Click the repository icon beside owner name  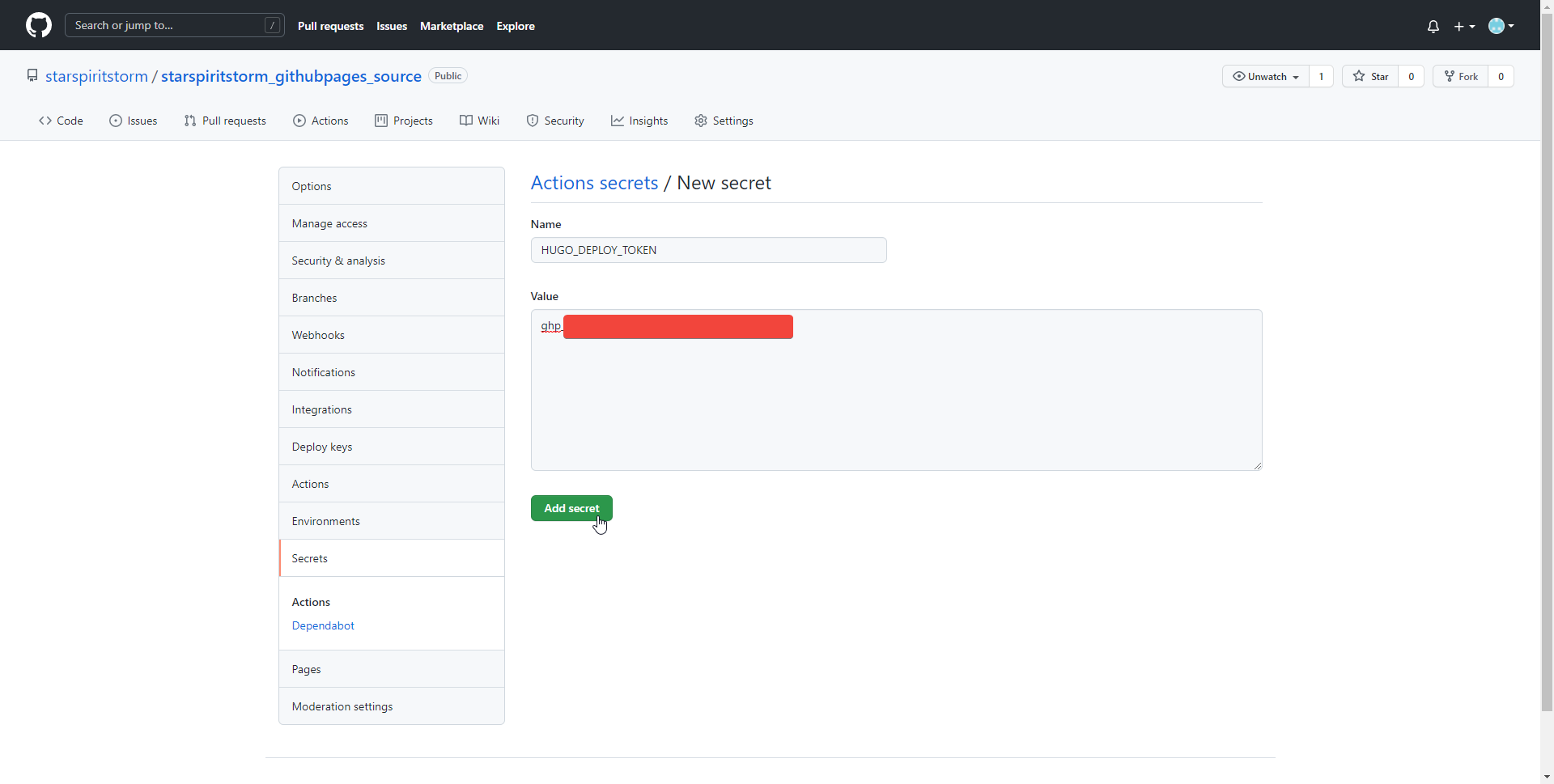coord(32,75)
